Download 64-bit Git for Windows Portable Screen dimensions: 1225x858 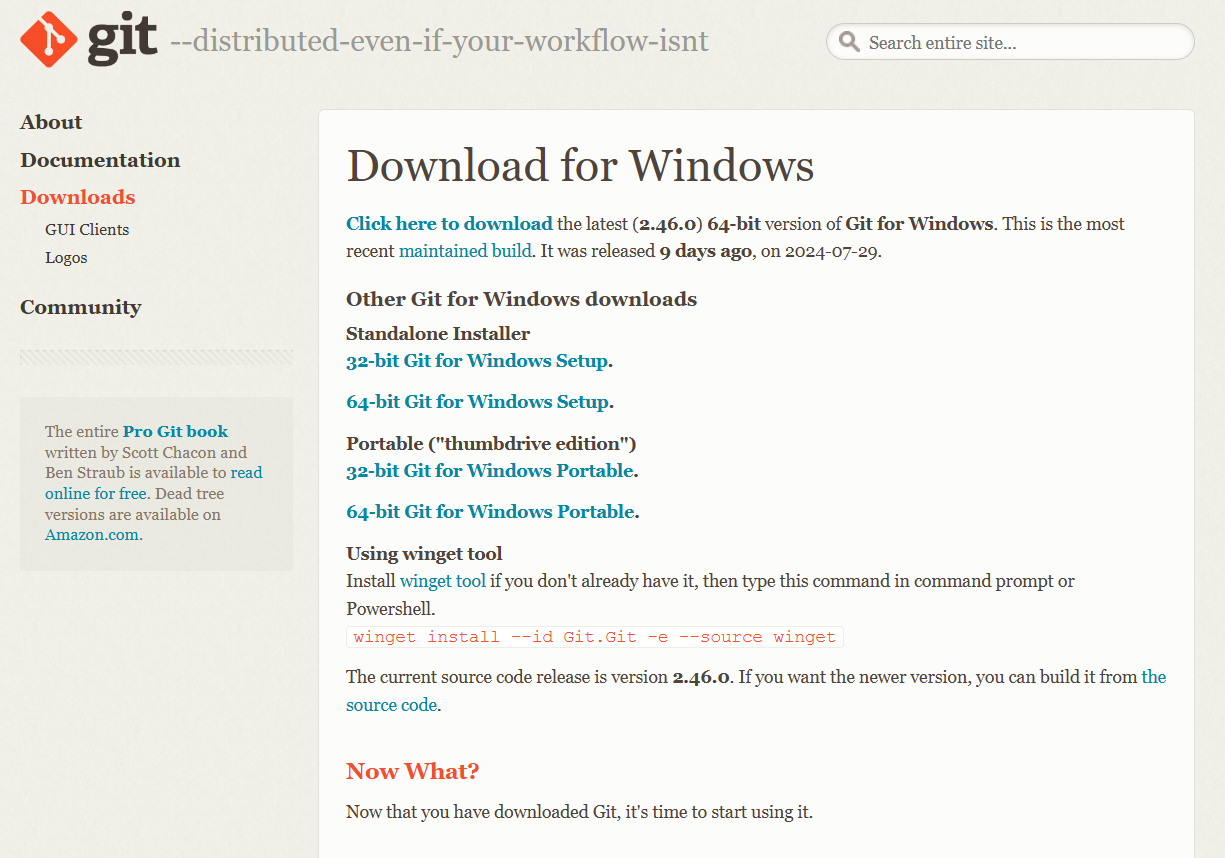pos(490,512)
